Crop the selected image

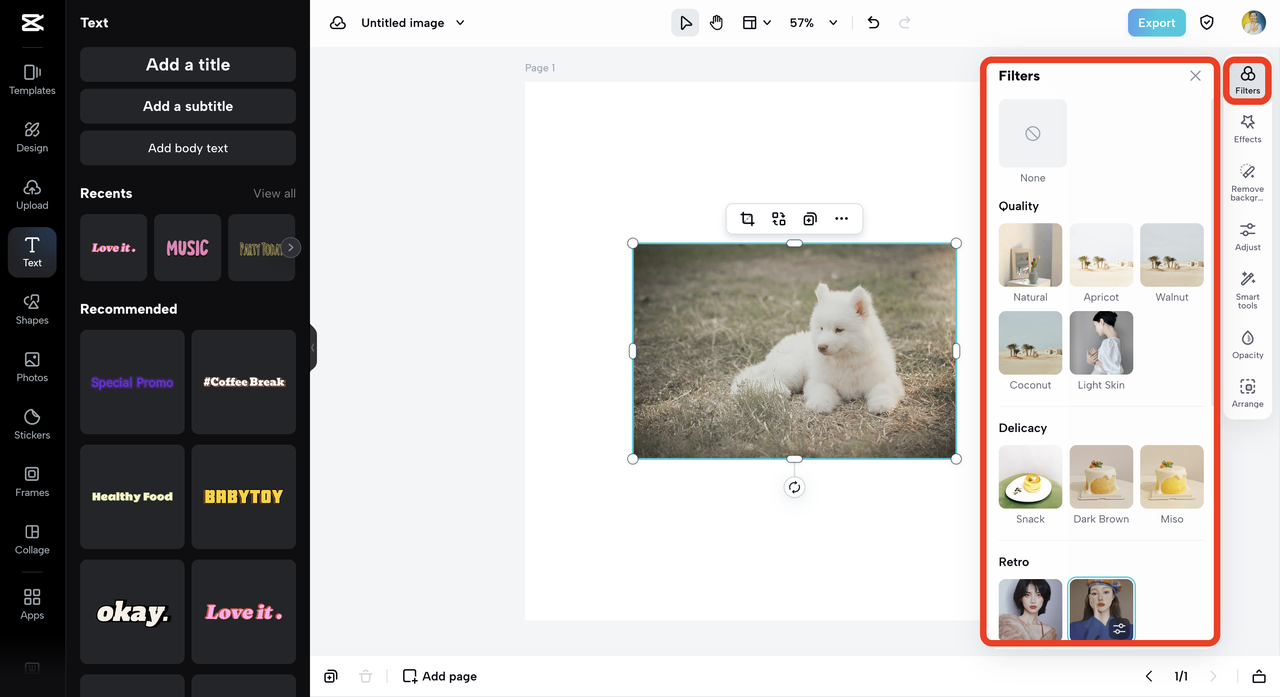point(747,219)
